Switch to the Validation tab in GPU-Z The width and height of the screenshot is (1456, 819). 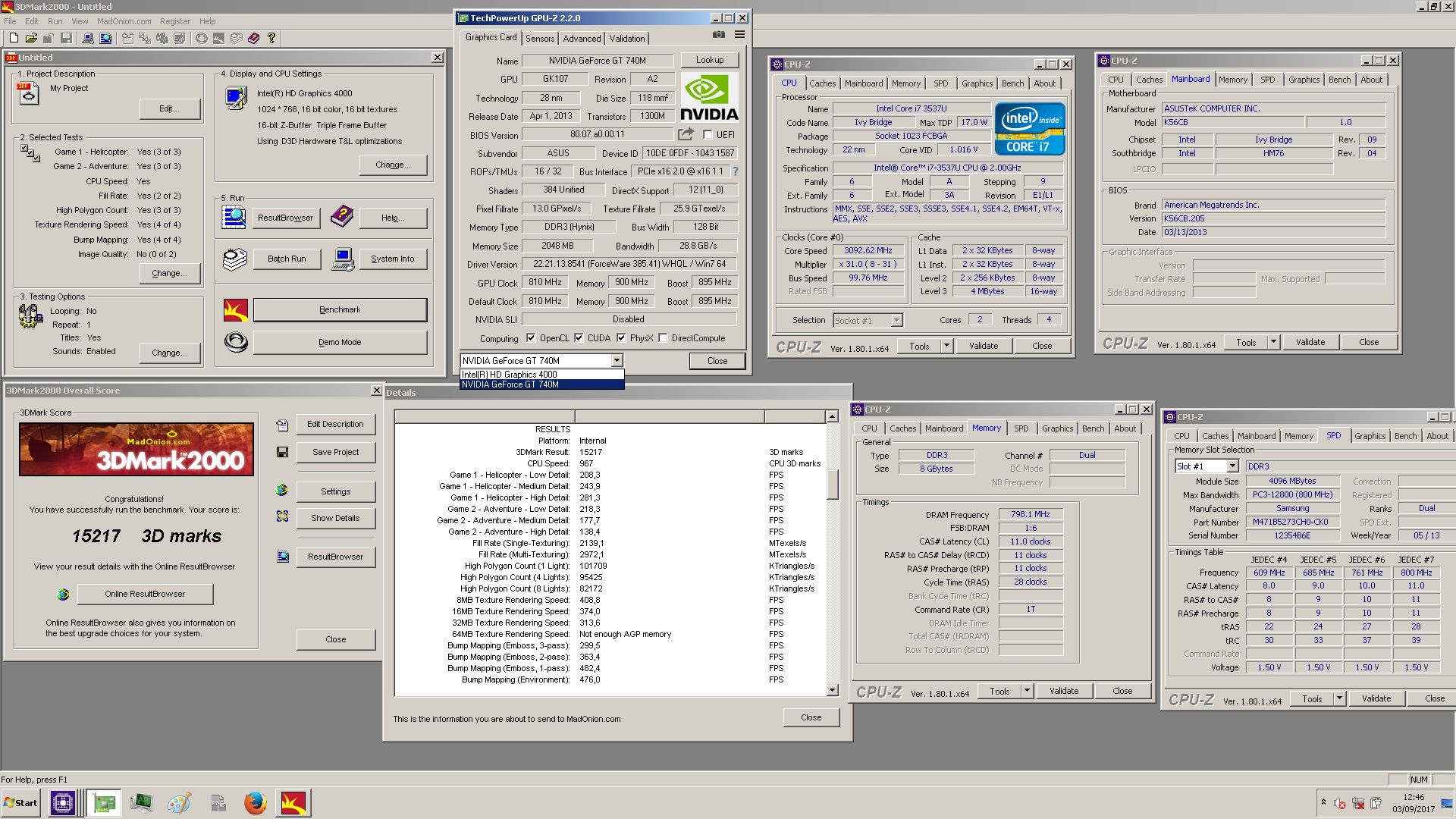pyautogui.click(x=627, y=39)
